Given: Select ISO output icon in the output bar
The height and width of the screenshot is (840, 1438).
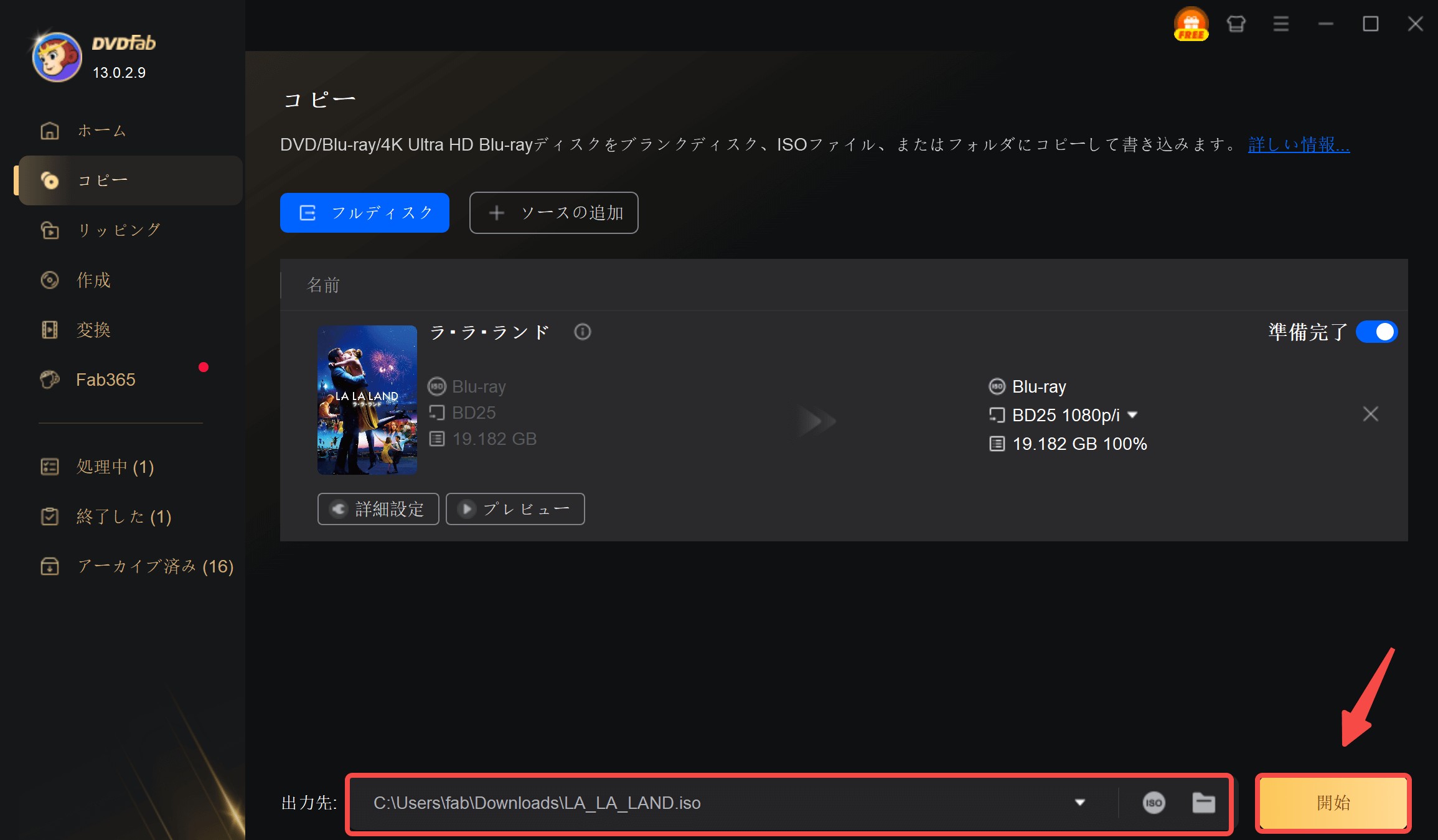Looking at the screenshot, I should [1154, 803].
